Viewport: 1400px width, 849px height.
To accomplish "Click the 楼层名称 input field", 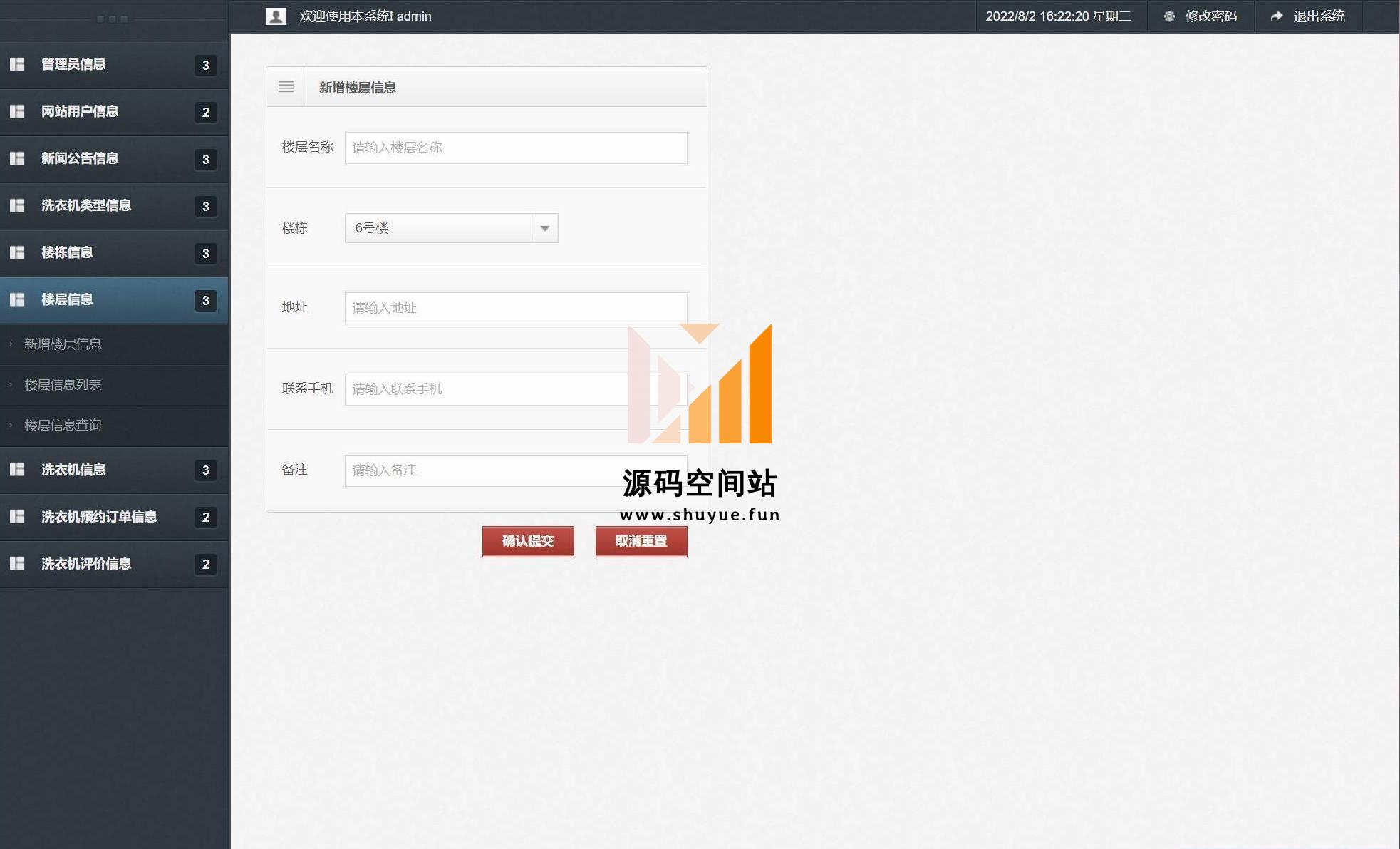I will click(516, 148).
